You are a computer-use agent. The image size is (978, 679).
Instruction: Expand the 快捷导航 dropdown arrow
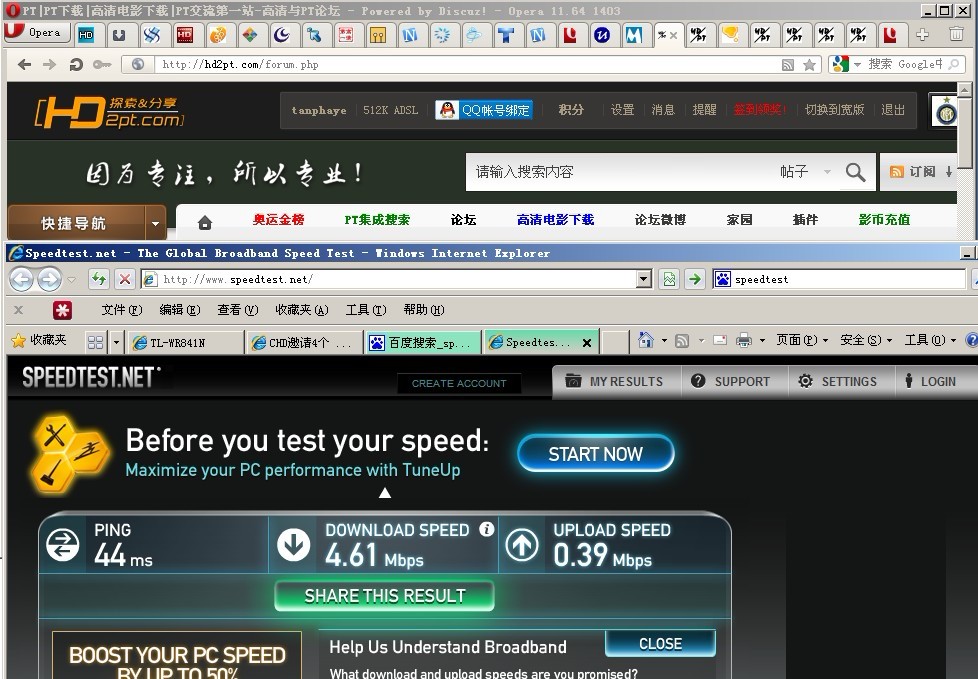click(x=155, y=223)
